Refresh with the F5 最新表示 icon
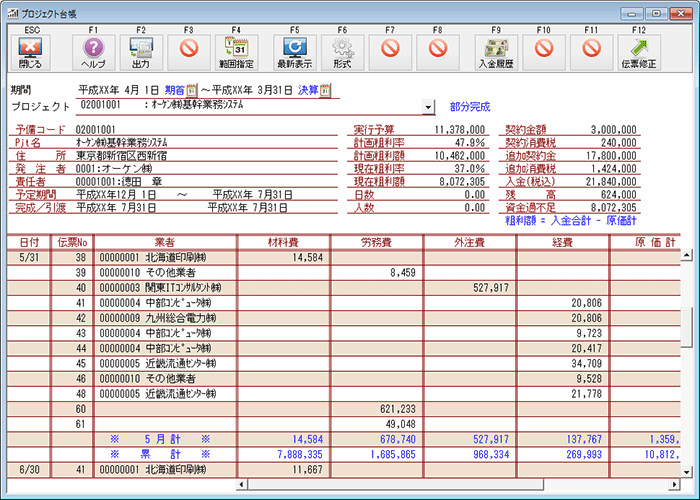 [295, 52]
